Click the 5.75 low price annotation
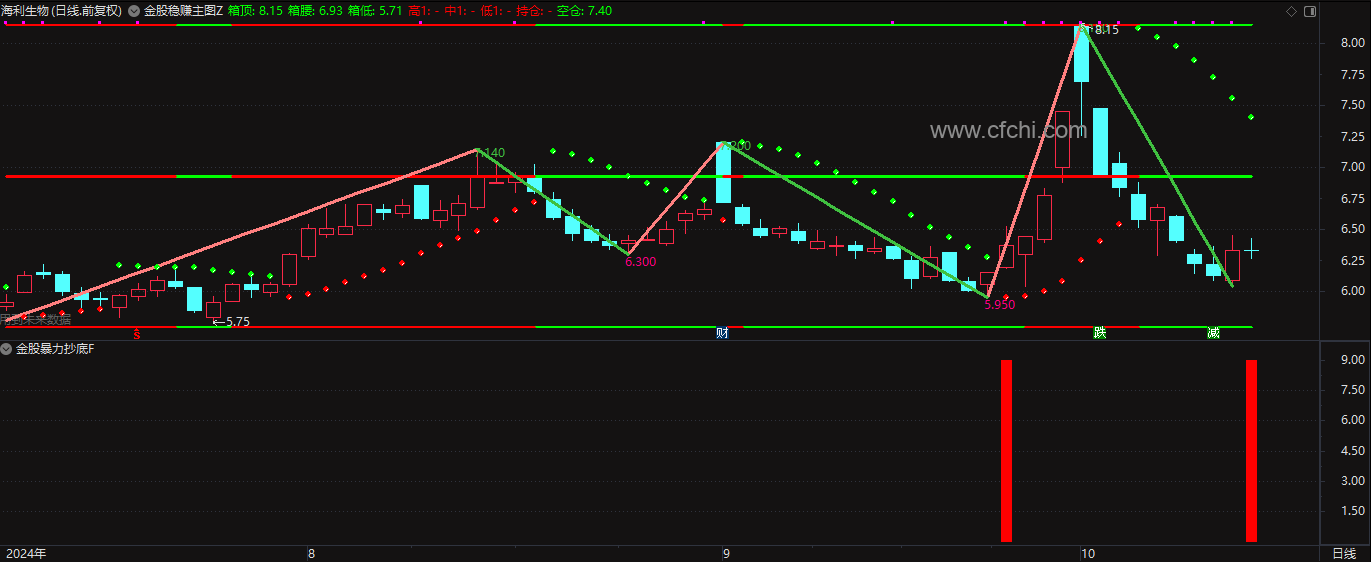 click(x=237, y=322)
